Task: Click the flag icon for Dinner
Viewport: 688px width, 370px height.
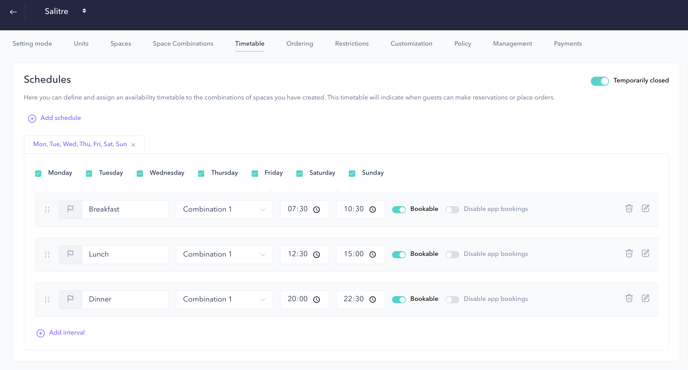Action: [x=70, y=299]
